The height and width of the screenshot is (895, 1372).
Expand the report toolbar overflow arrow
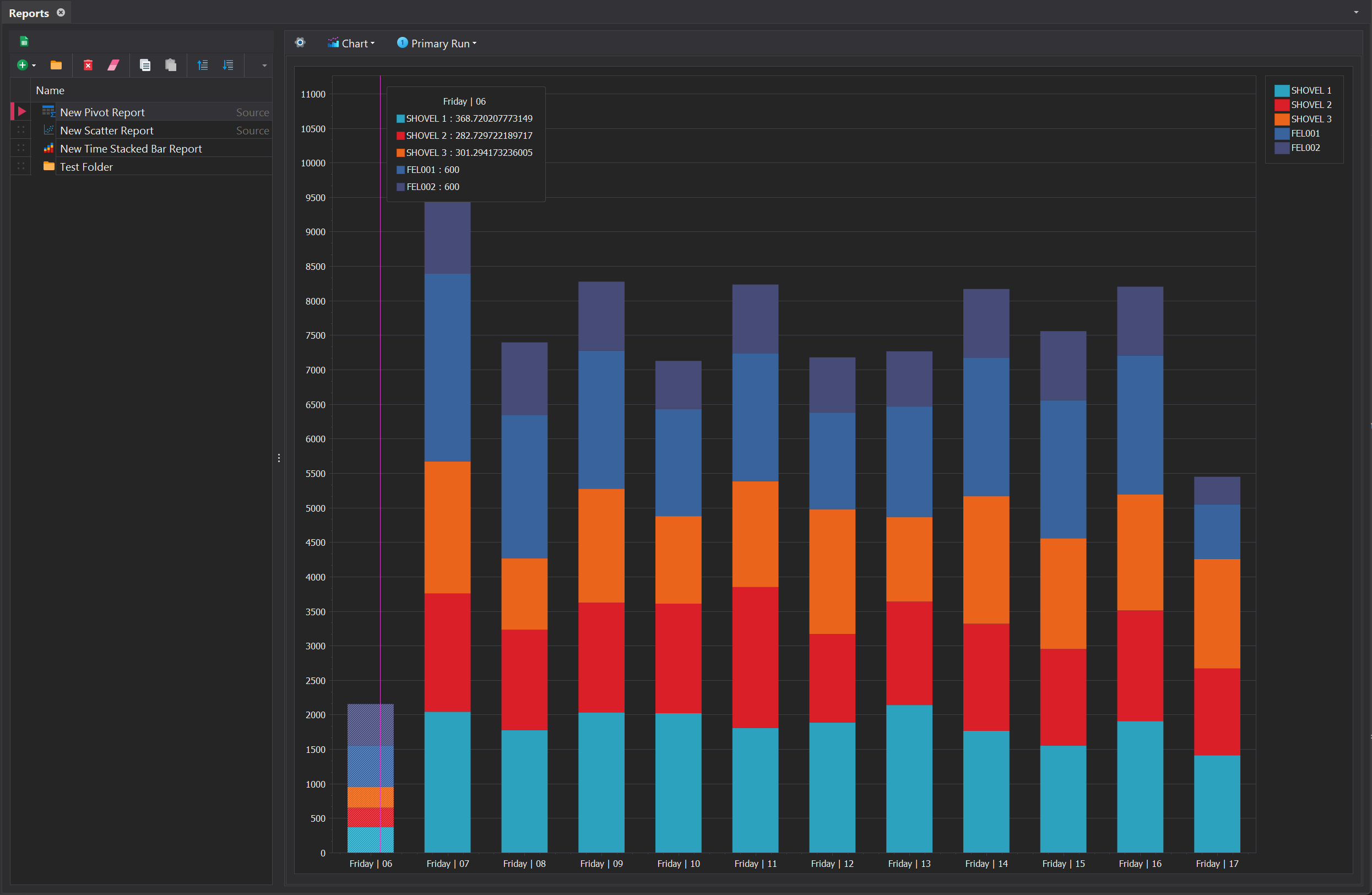[264, 66]
